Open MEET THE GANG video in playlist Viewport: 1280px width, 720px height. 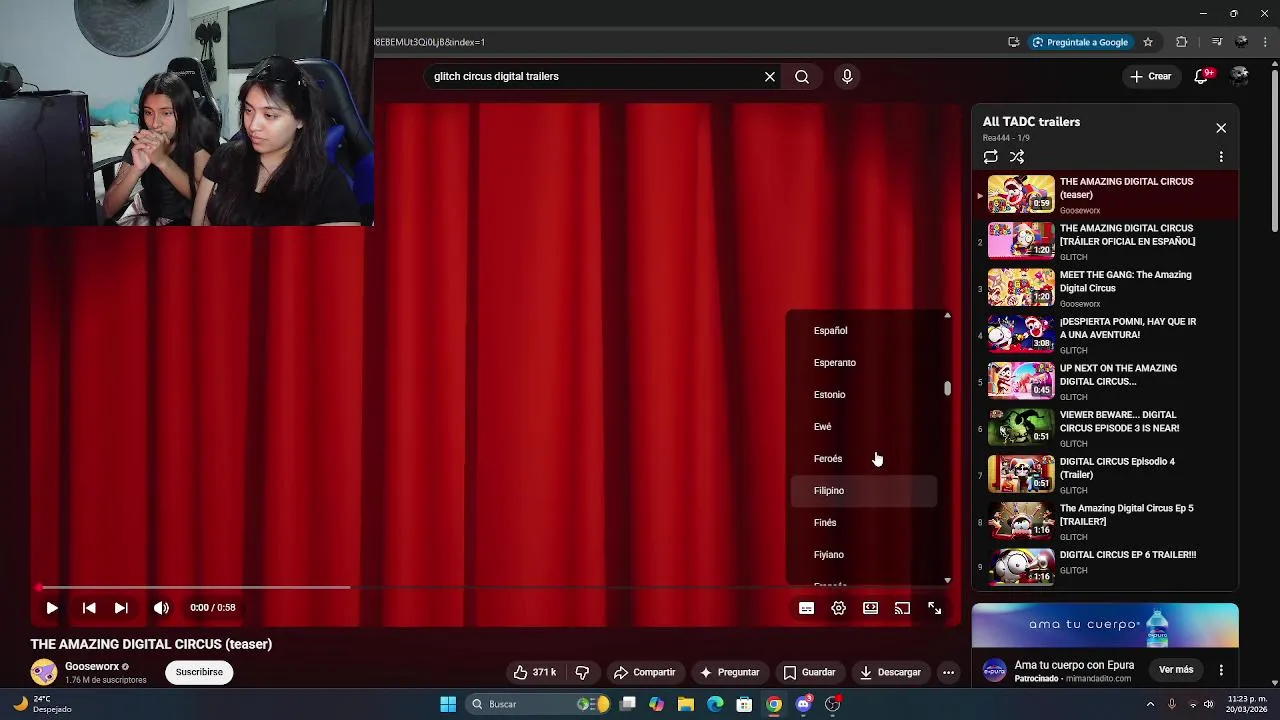(1105, 288)
